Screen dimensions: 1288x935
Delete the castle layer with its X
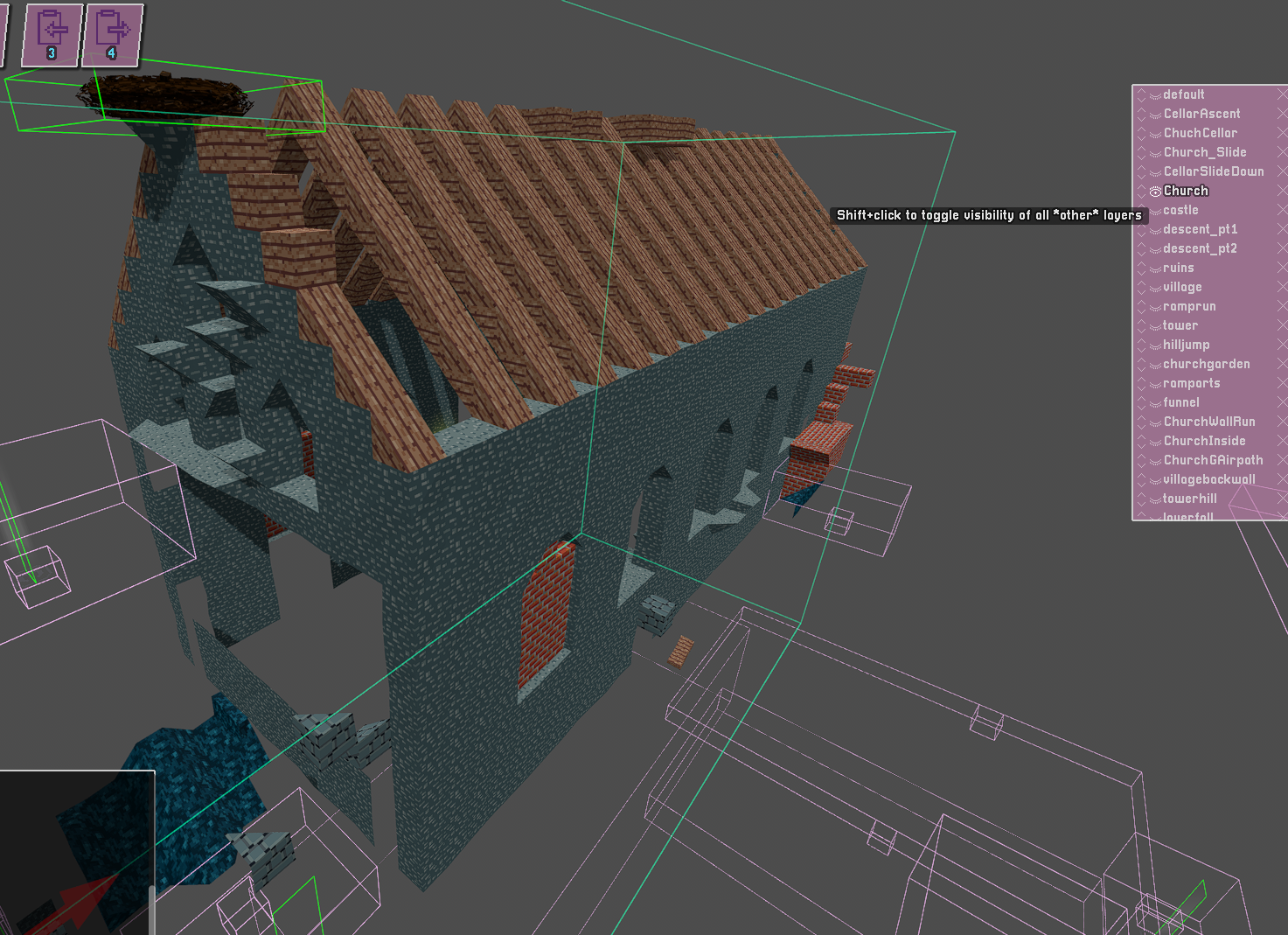point(1281,210)
